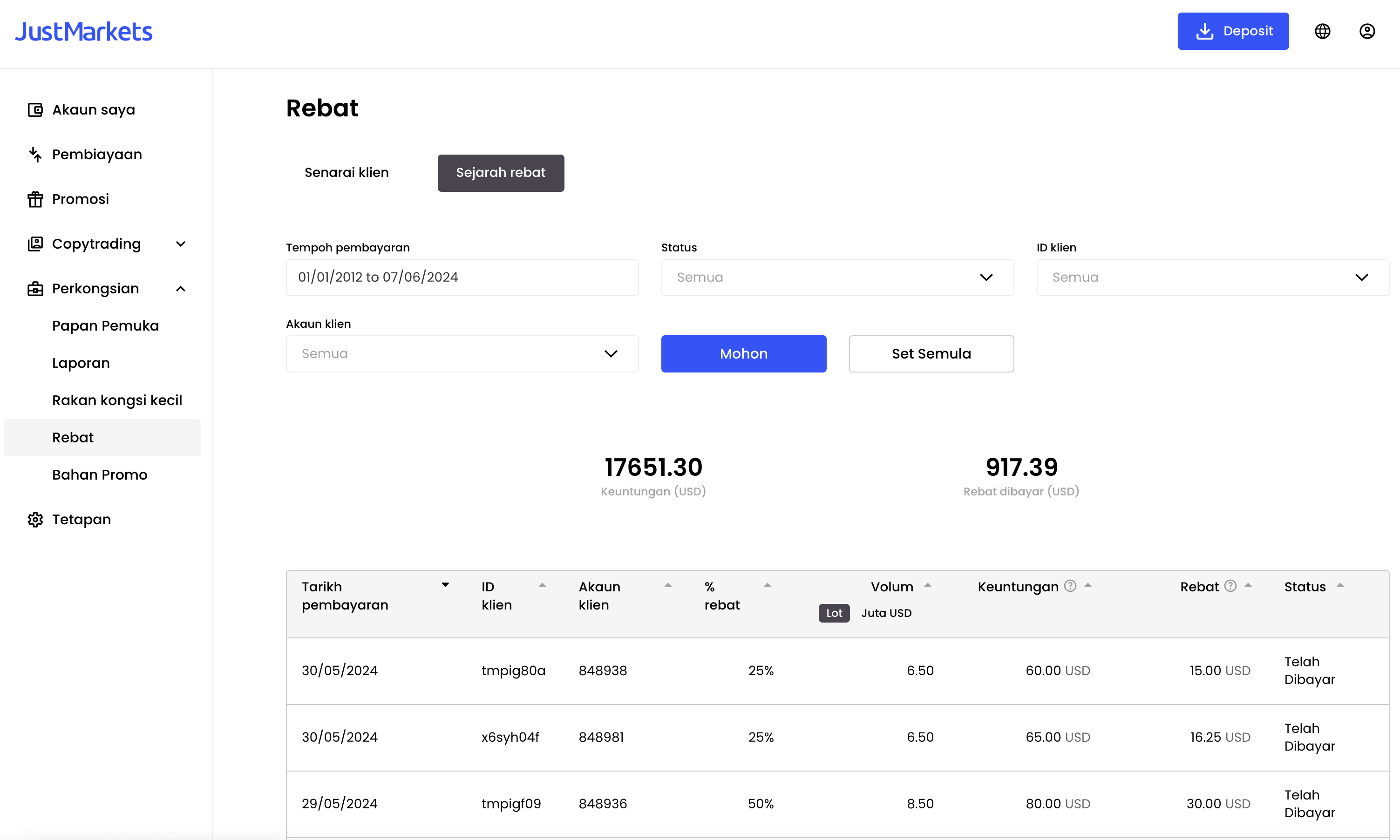This screenshot has width=1400, height=840.
Task: Click the 80.00 USD profit value
Action: pos(1058,804)
